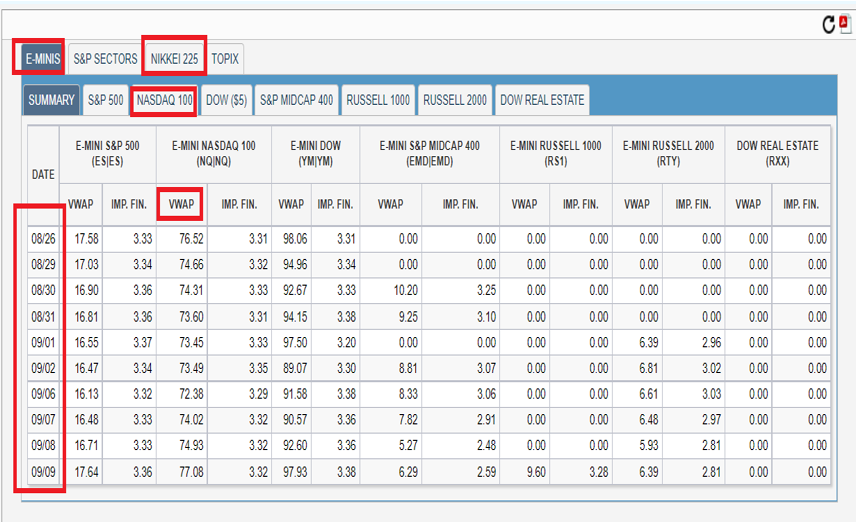Select the E-MINIS tab
This screenshot has width=861, height=524.
click(x=42, y=59)
